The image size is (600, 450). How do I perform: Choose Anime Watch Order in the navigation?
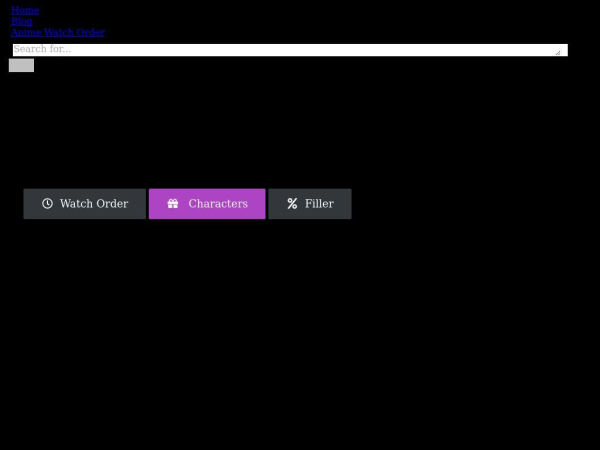[58, 32]
